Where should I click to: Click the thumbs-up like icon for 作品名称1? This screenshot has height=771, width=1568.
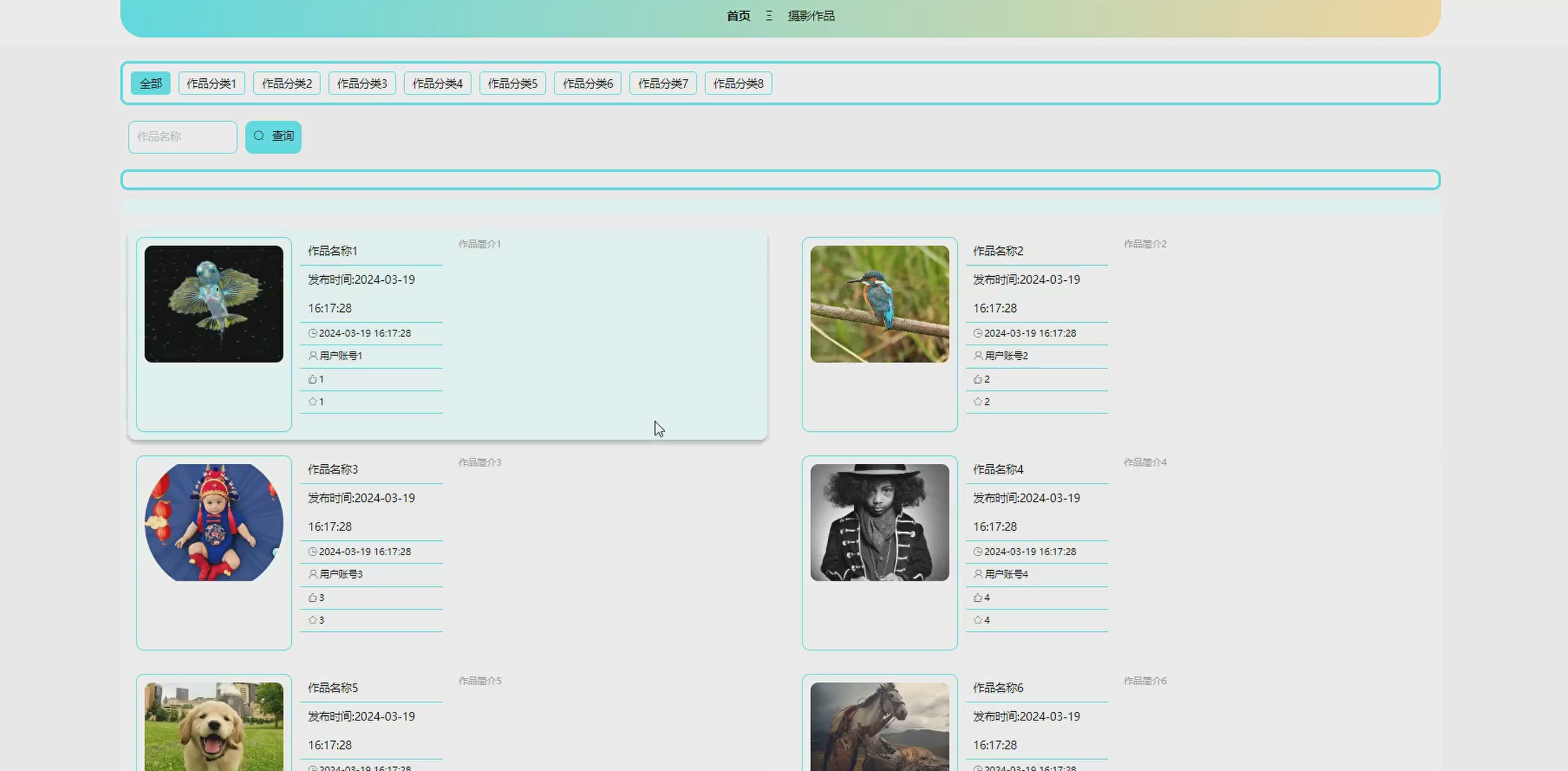[312, 379]
